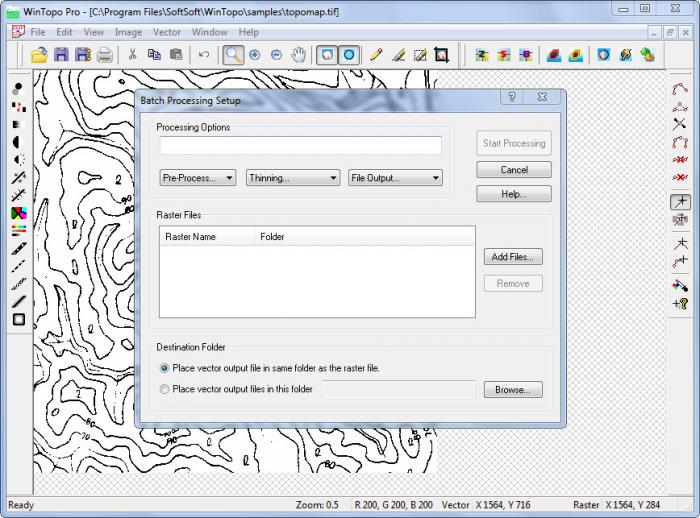700x518 pixels.
Task: Close the Batch Processing Setup dialog
Action: pos(542,97)
